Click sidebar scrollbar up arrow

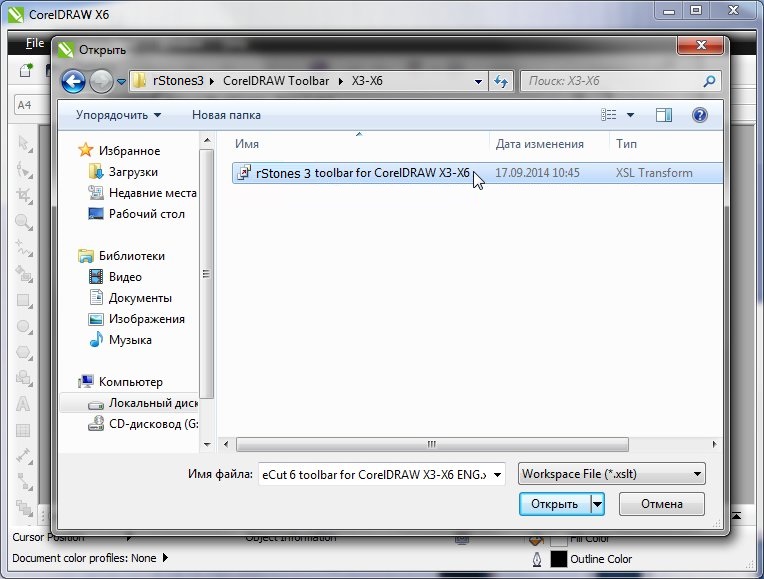[207, 140]
